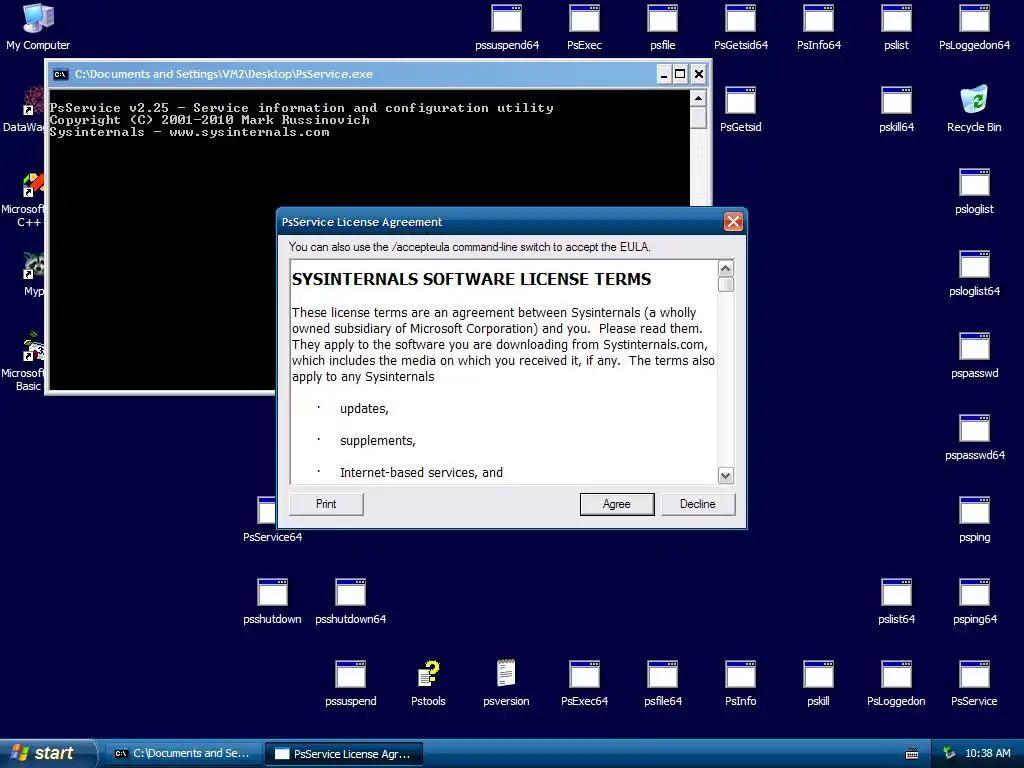Image resolution: width=1024 pixels, height=768 pixels.
Task: Select the Pstools help file icon
Action: 428,684
